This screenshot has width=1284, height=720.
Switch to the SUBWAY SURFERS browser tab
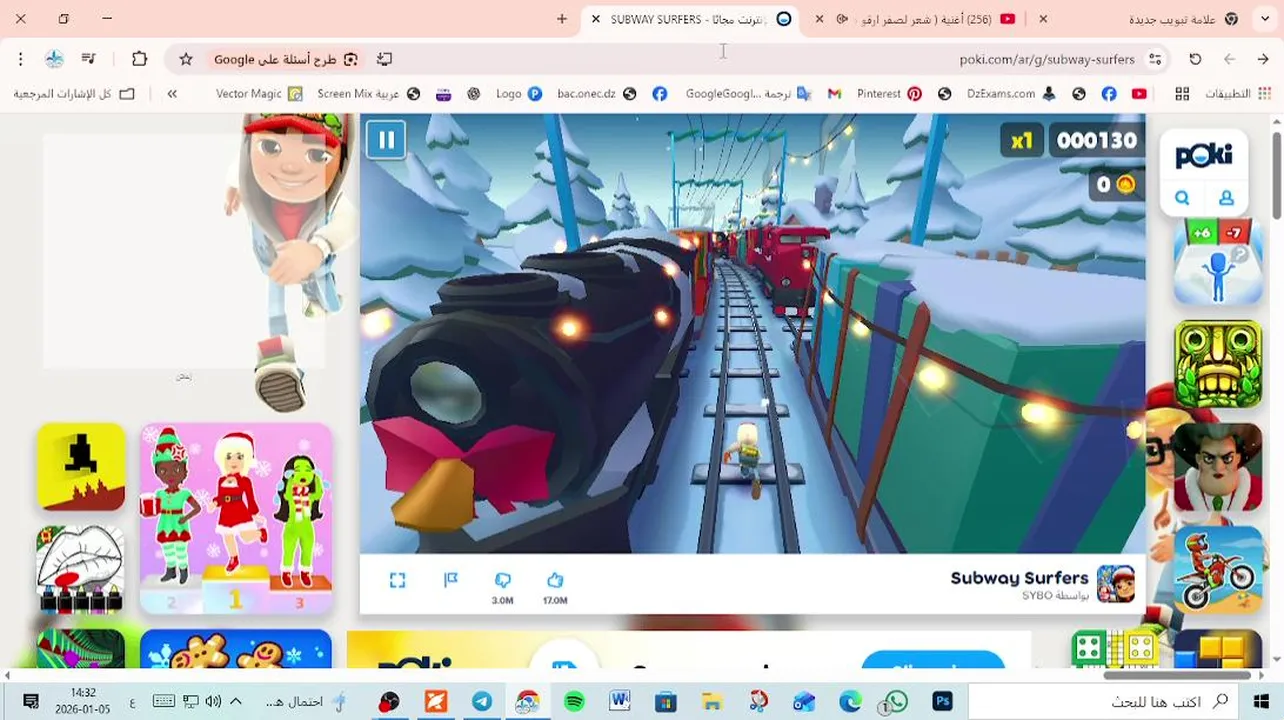690,19
